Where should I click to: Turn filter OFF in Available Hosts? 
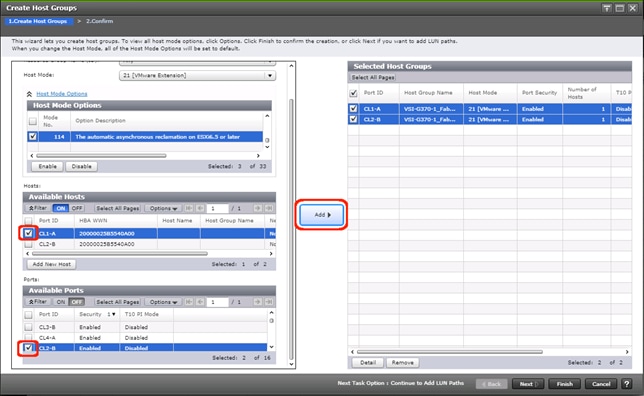click(x=77, y=208)
